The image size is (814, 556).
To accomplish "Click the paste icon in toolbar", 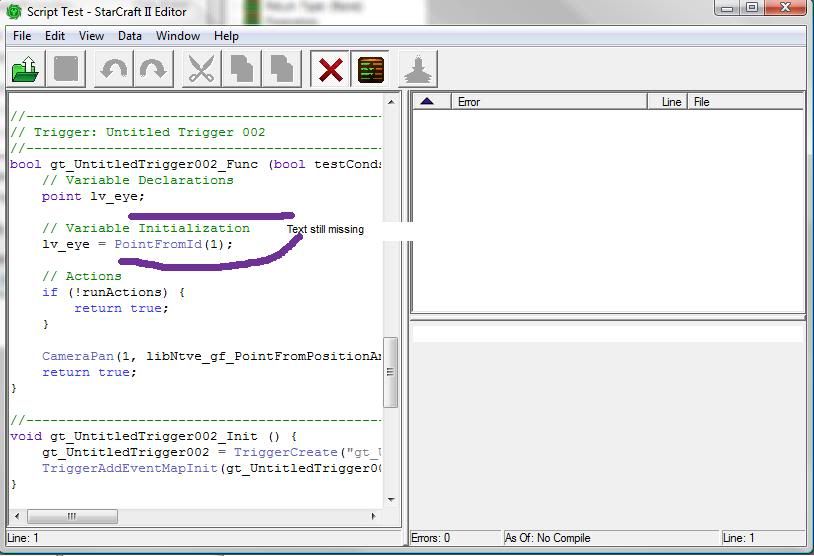I will pyautogui.click(x=283, y=70).
